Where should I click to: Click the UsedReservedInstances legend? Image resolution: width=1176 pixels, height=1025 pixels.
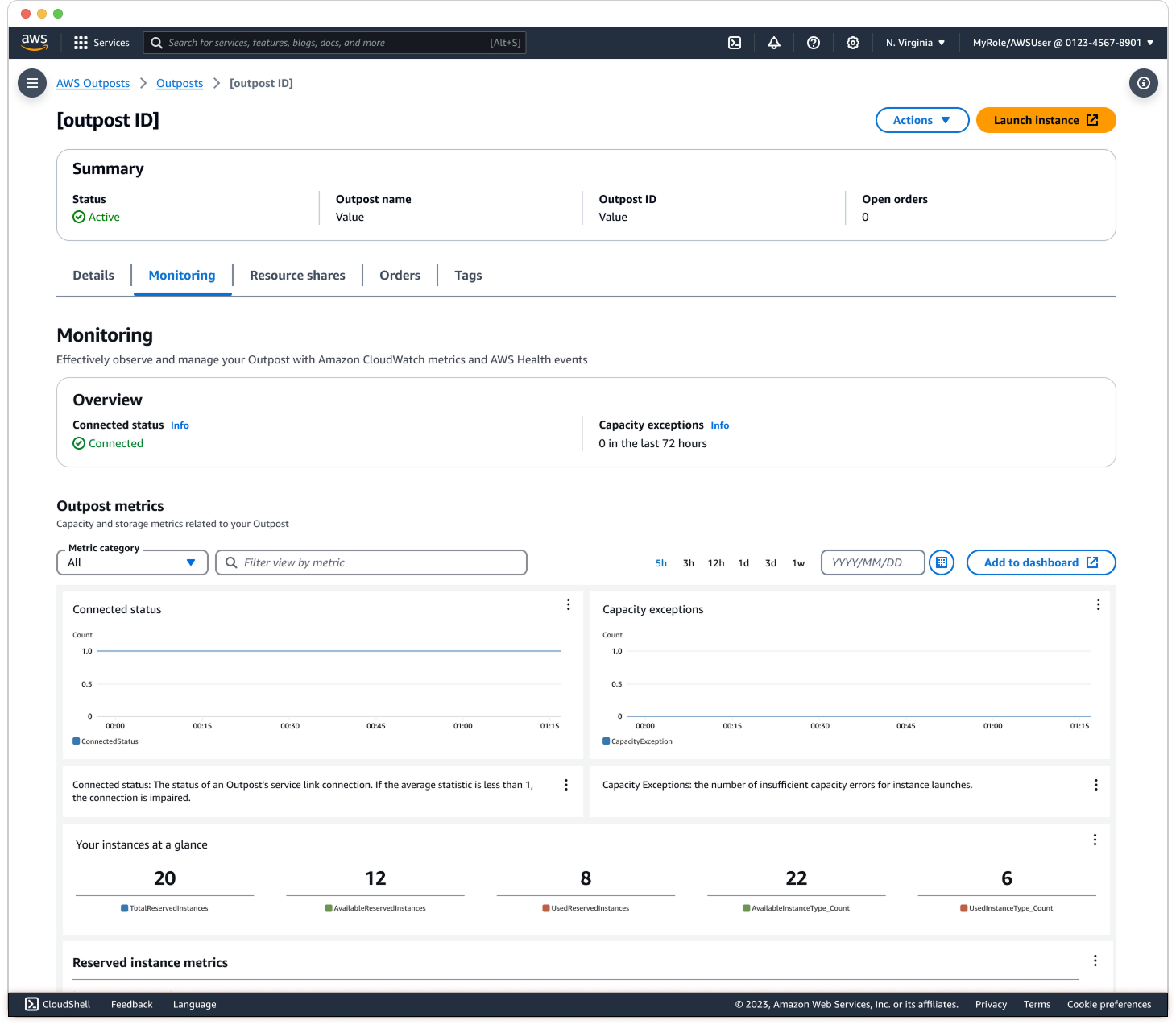pyautogui.click(x=586, y=908)
